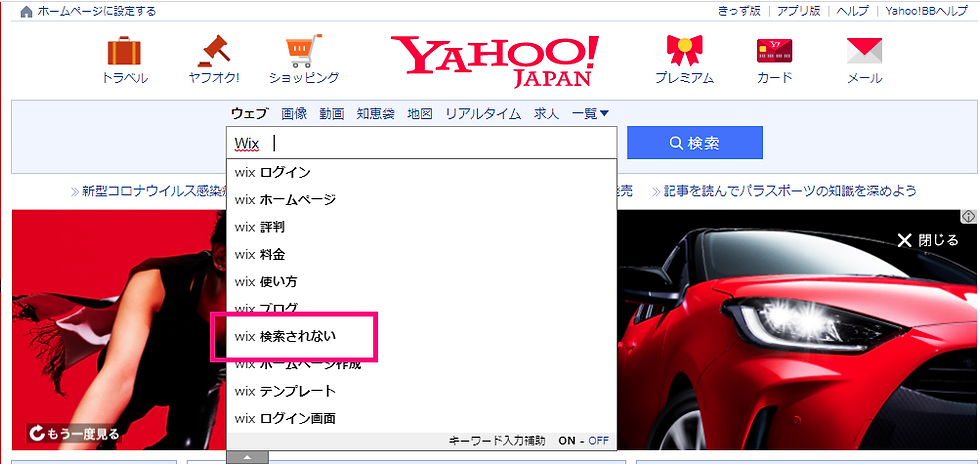The image size is (980, 464).
Task: Choose suggestion wix 評判
Action: click(422, 227)
